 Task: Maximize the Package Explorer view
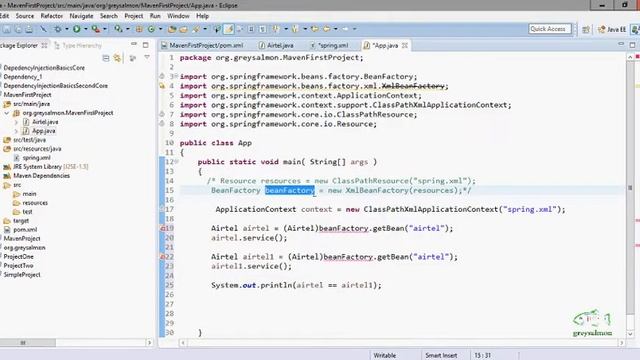tap(146, 45)
